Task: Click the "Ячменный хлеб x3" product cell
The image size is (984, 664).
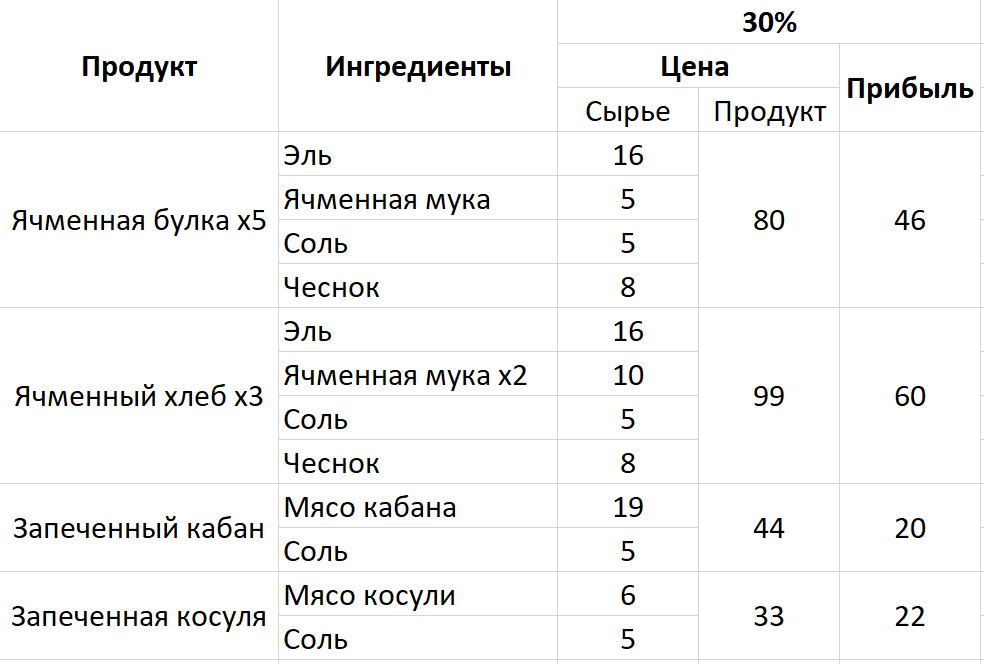Action: click(139, 397)
